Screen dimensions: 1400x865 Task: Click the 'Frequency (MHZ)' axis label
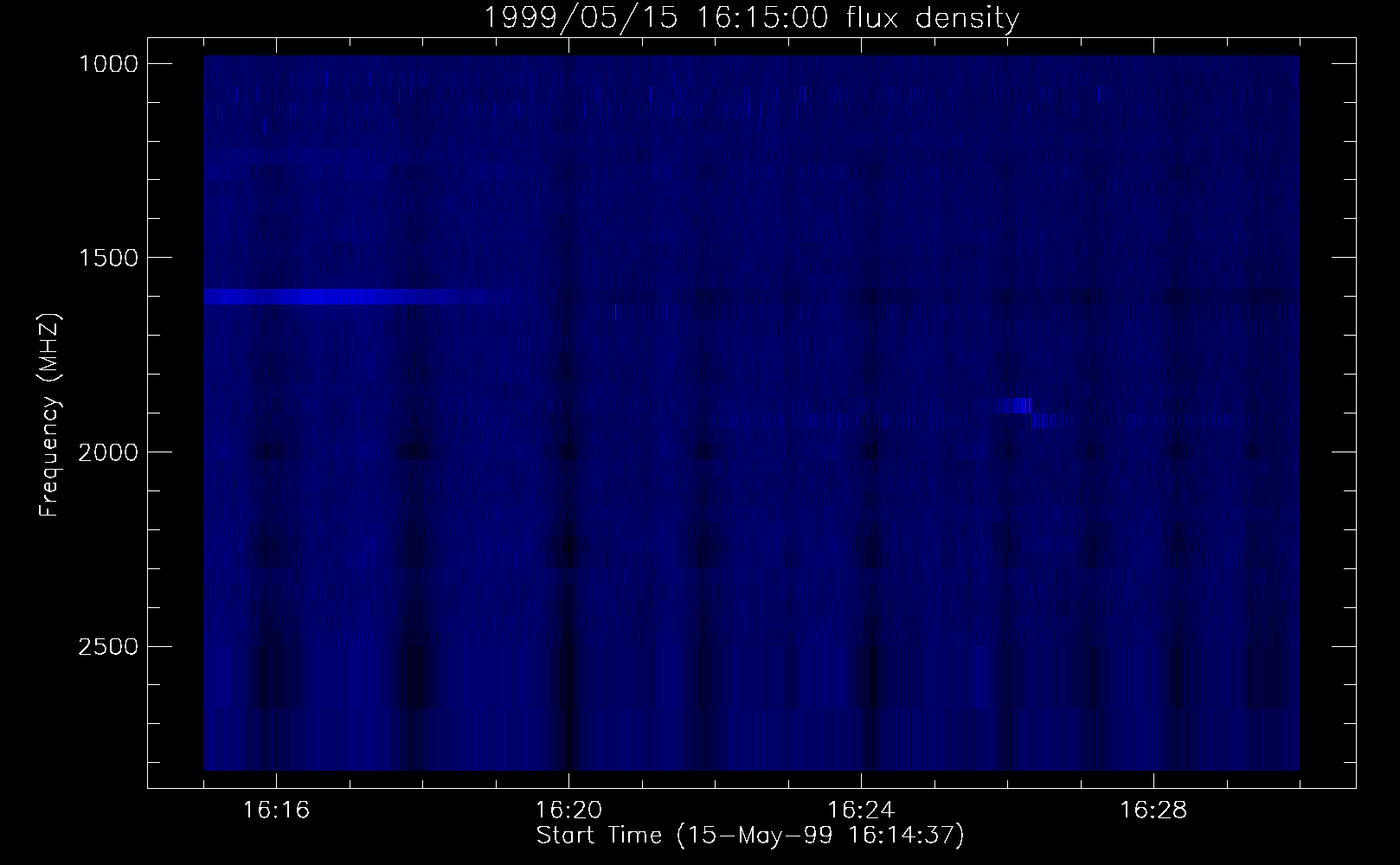(50, 416)
